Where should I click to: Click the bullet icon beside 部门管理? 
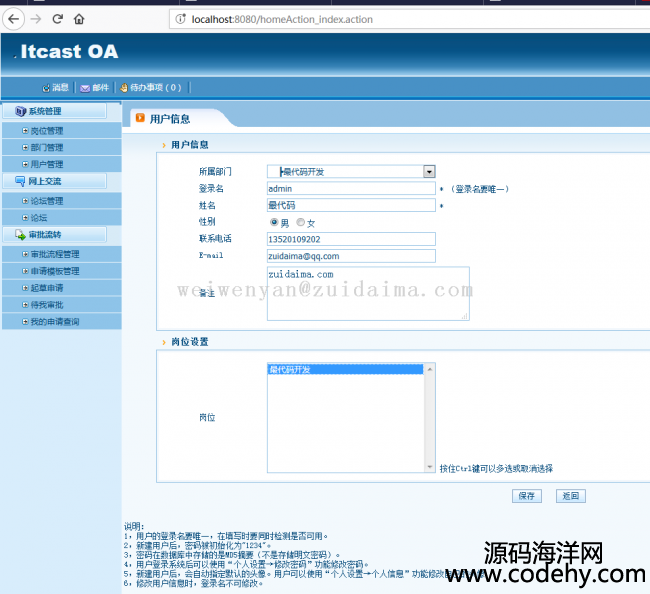[x=25, y=148]
